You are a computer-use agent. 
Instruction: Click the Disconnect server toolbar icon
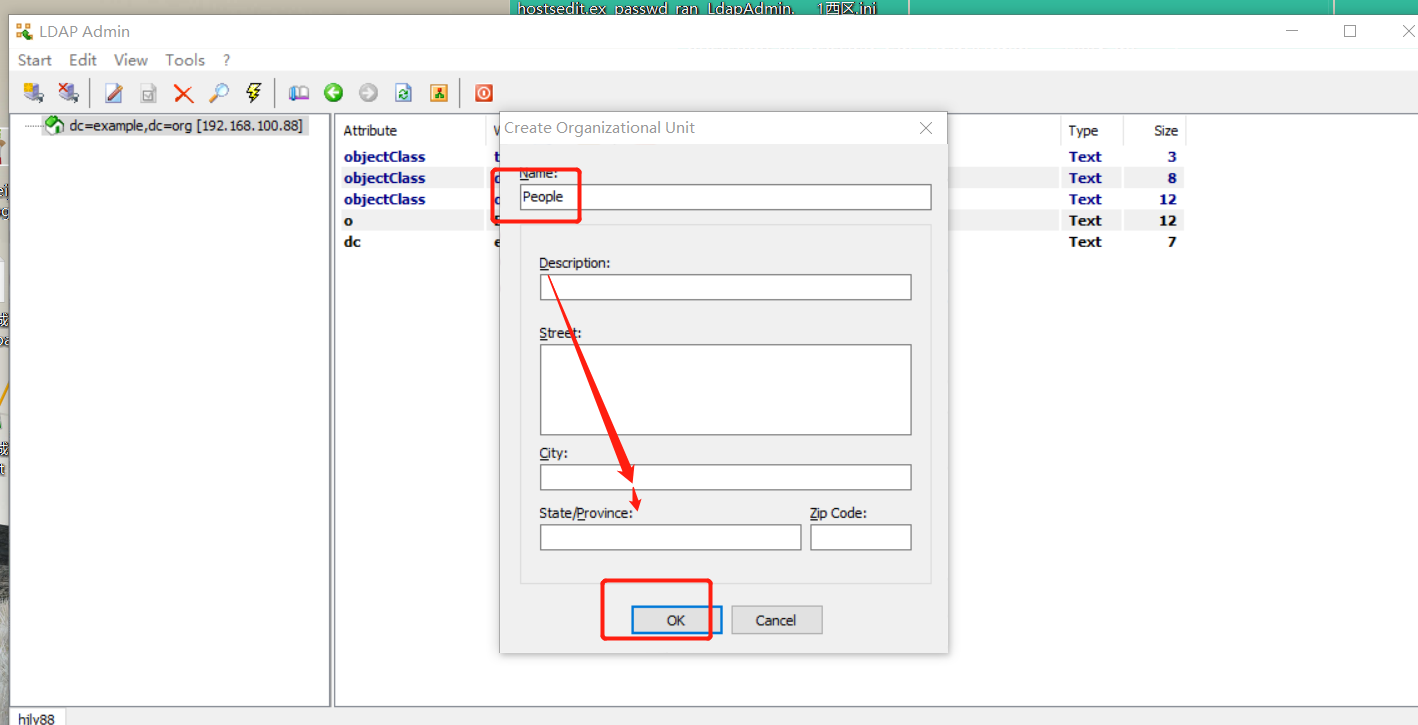point(68,93)
